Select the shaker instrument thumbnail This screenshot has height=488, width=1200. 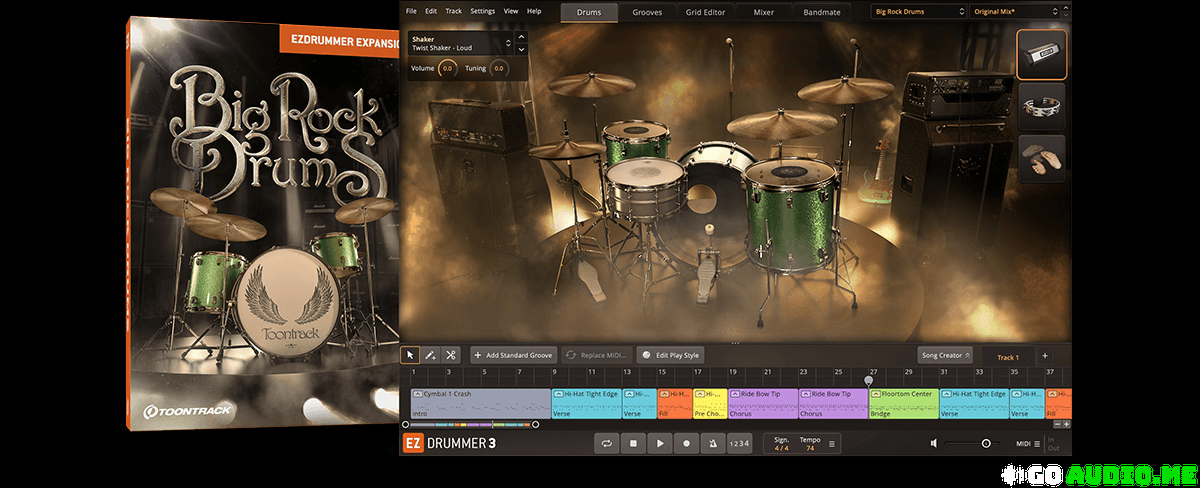[1041, 54]
